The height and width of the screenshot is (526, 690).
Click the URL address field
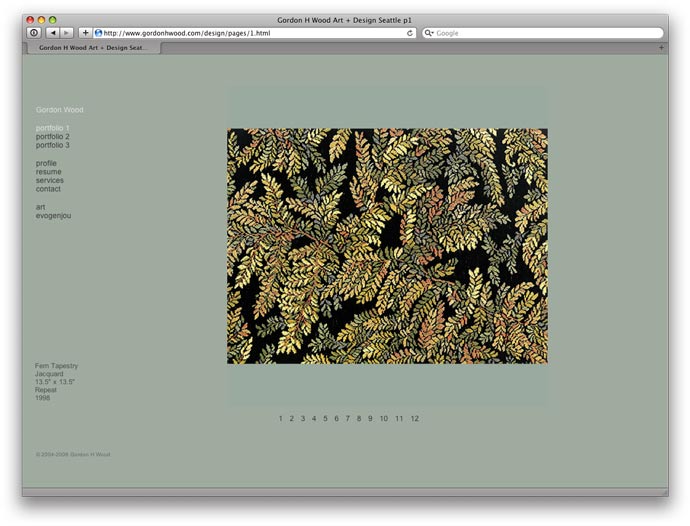(x=250, y=33)
